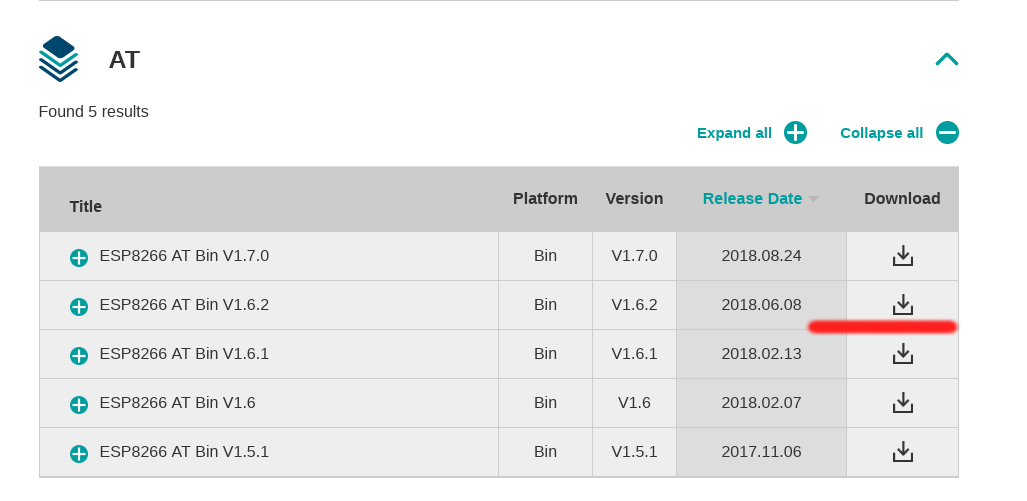Select the release date 2017.11.06 cell
The width and height of the screenshot is (1027, 501).
pyautogui.click(x=761, y=452)
